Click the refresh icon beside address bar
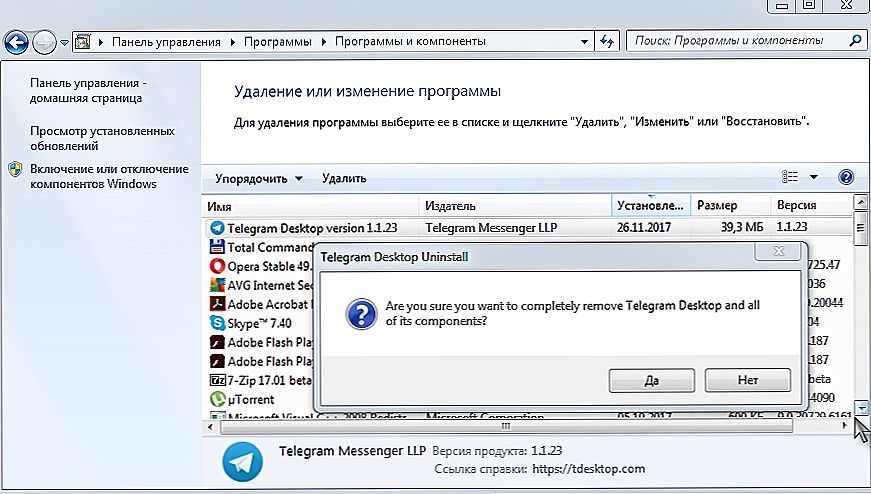 coord(606,42)
